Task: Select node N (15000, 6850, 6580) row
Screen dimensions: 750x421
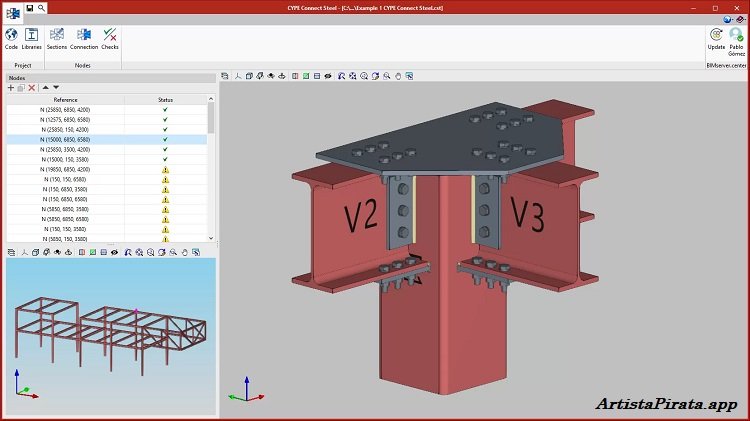Action: [65, 140]
